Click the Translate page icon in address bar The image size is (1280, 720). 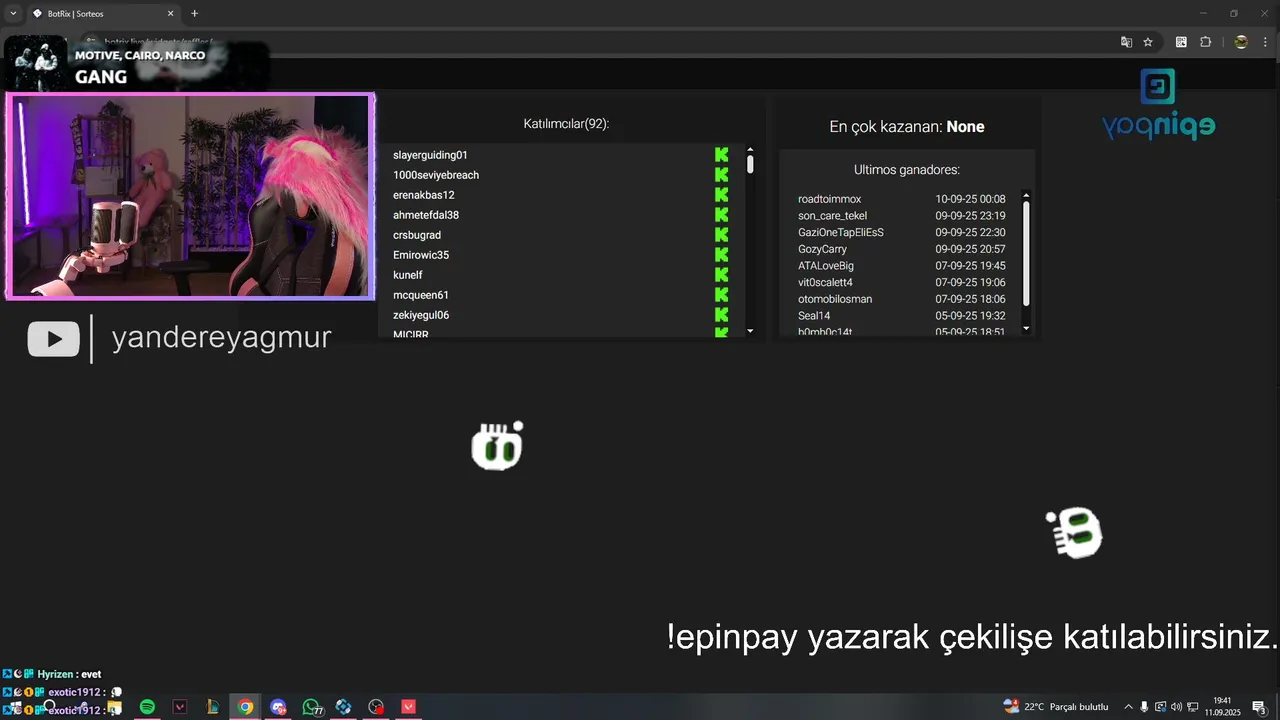click(x=1127, y=42)
